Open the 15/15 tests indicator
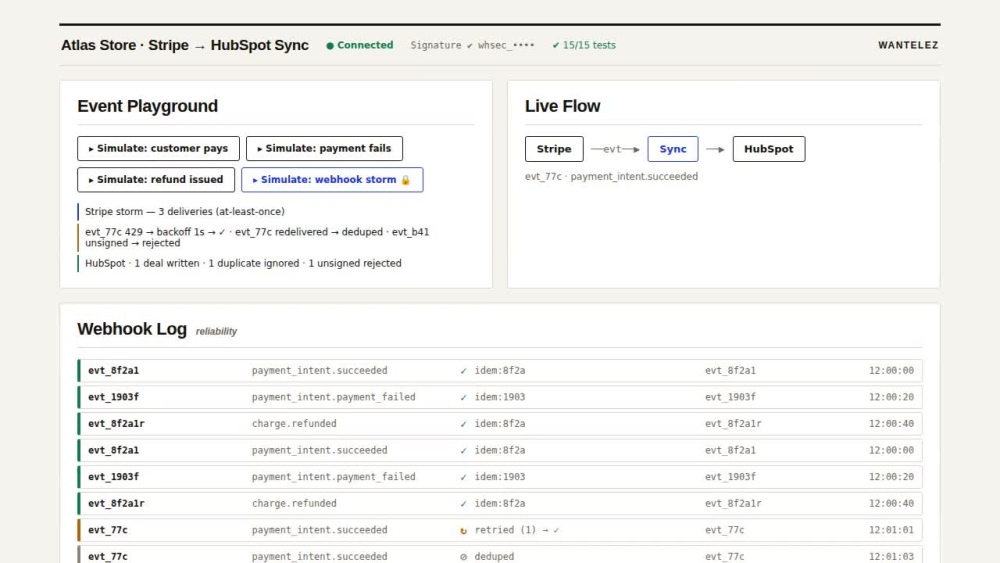This screenshot has height=563, width=1000. click(584, 45)
